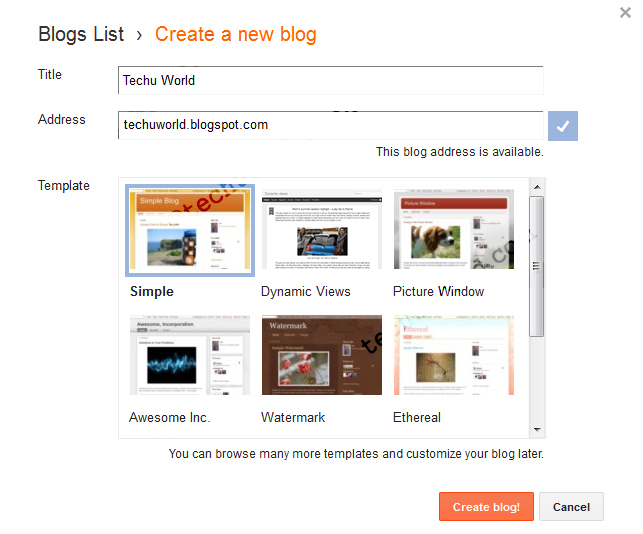Viewport: 643px width, 534px height.
Task: Click the scrollbar up arrow in templates list
Action: 537,187
